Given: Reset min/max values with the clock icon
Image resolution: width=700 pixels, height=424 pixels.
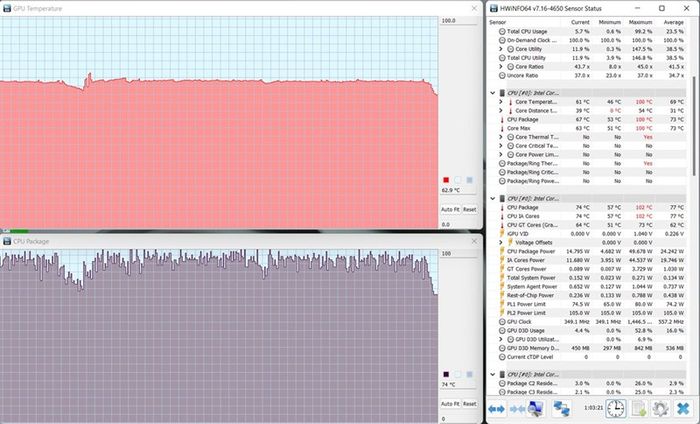Looking at the screenshot, I should click(616, 408).
